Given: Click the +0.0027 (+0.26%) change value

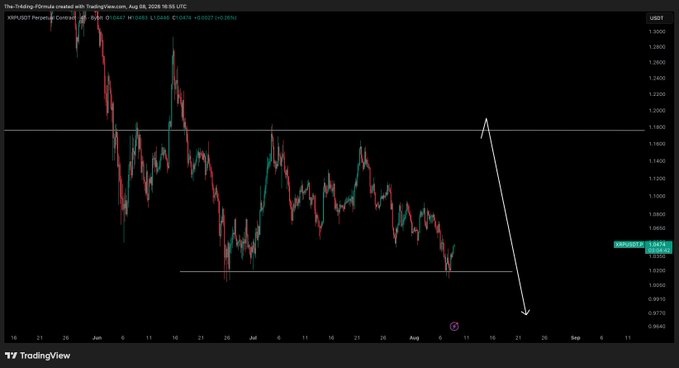Looking at the screenshot, I should click(x=215, y=18).
